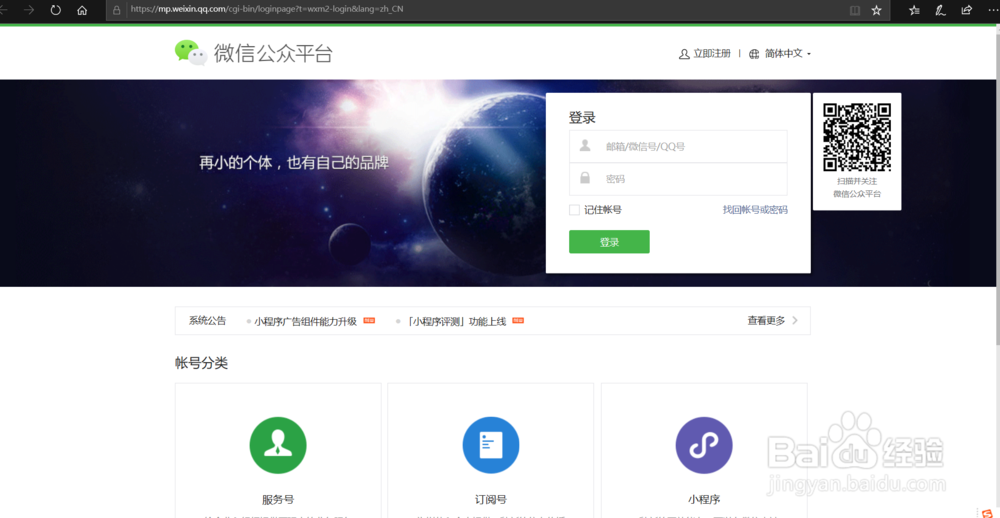1000x518 pixels.
Task: Tick the 记住帐号 checkbox
Action: pos(574,210)
